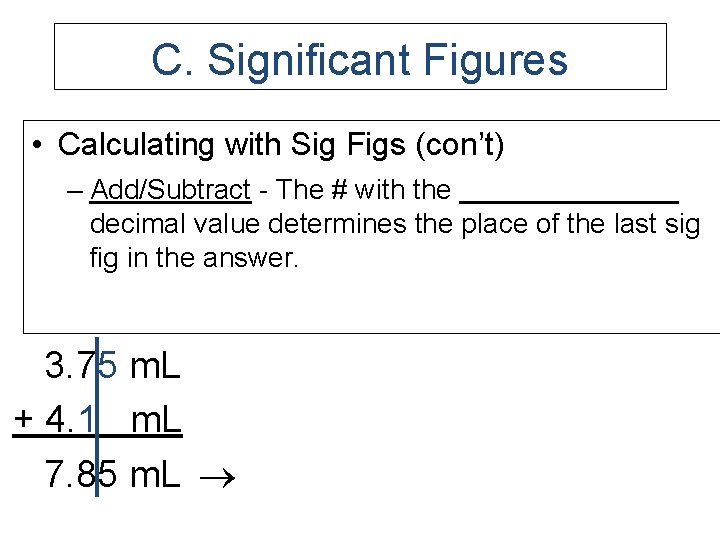Click the '(con't)' text in the heading
720x540 pixels.
tap(460, 145)
